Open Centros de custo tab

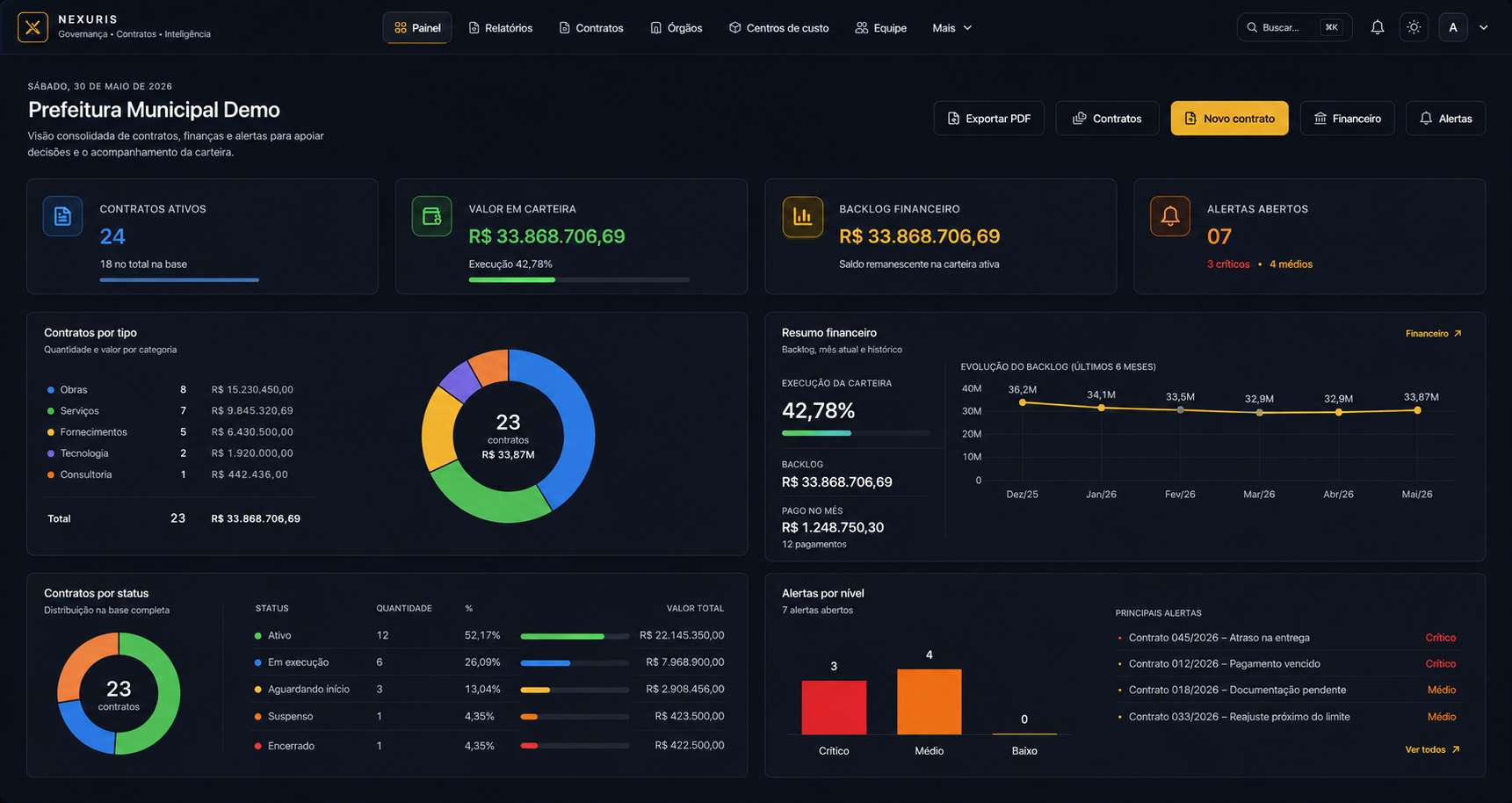778,28
